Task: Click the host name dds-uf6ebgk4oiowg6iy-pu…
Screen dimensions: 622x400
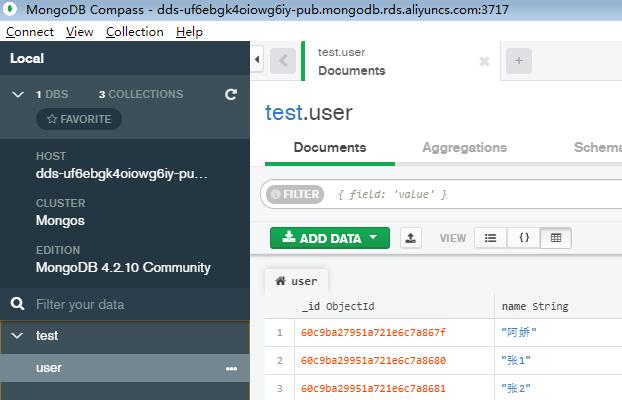Action: [122, 174]
